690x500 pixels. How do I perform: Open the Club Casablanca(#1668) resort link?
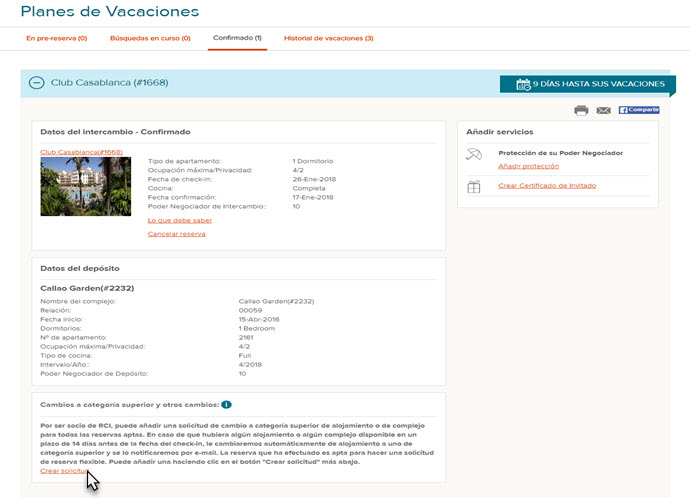pos(81,152)
